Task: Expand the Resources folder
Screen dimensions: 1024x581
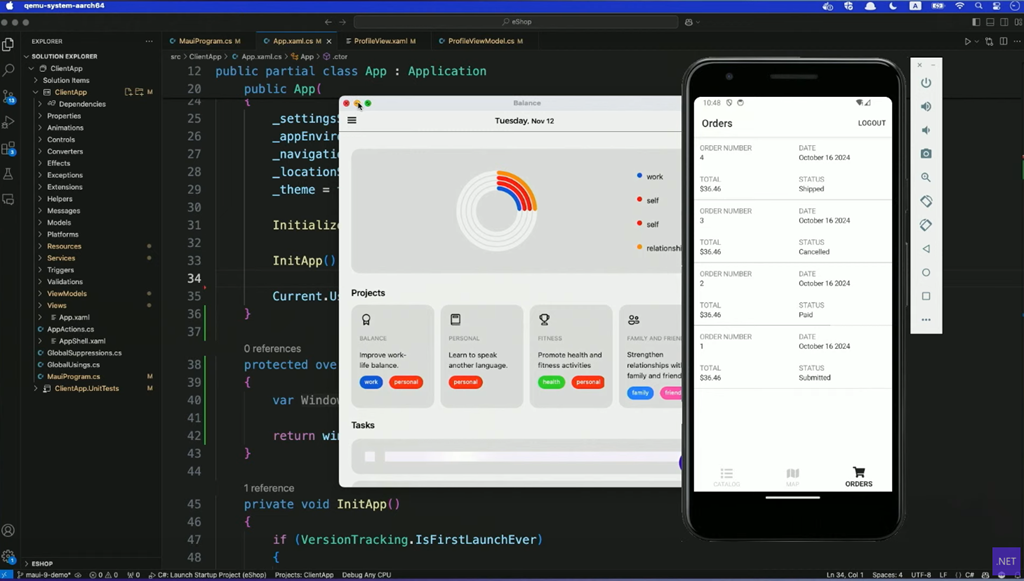Action: [40, 246]
